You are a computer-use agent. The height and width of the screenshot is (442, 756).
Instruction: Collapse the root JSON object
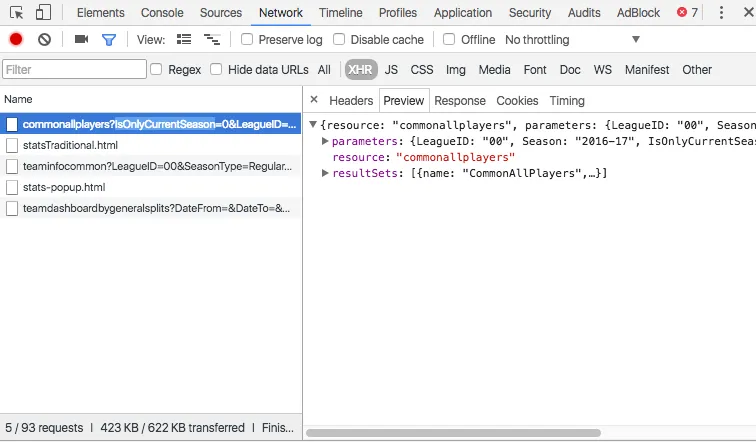(x=313, y=124)
